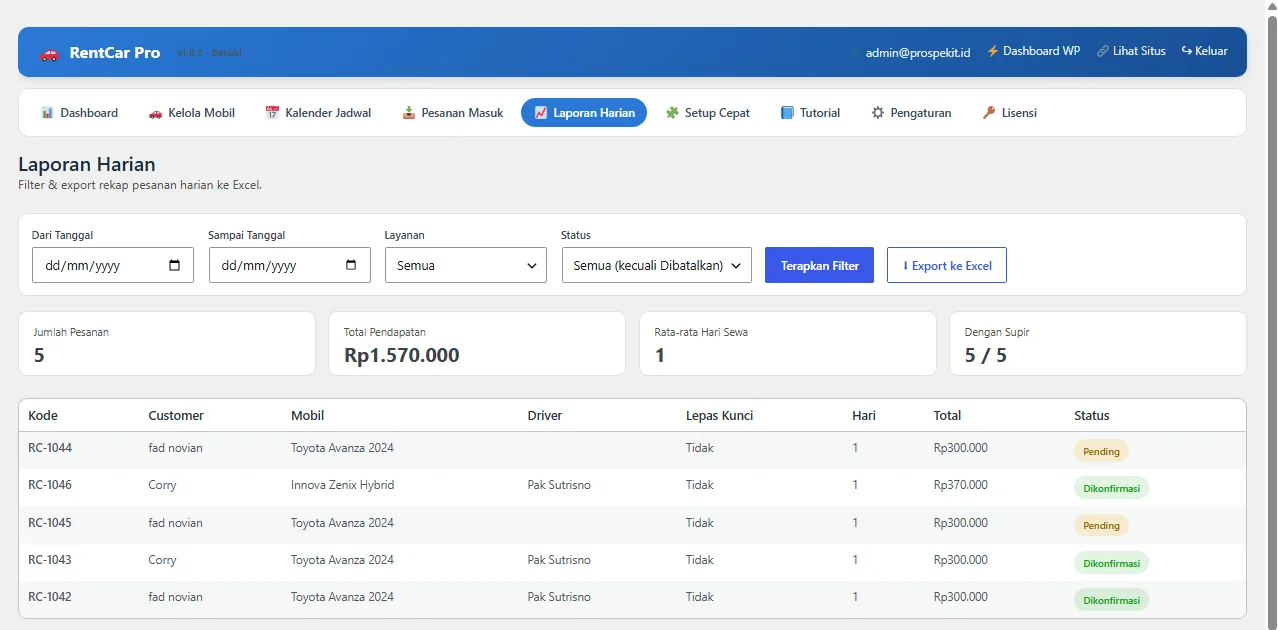Click the Pending badge in row RC-1045
Screen dimensions: 1278x630
tap(1101, 526)
